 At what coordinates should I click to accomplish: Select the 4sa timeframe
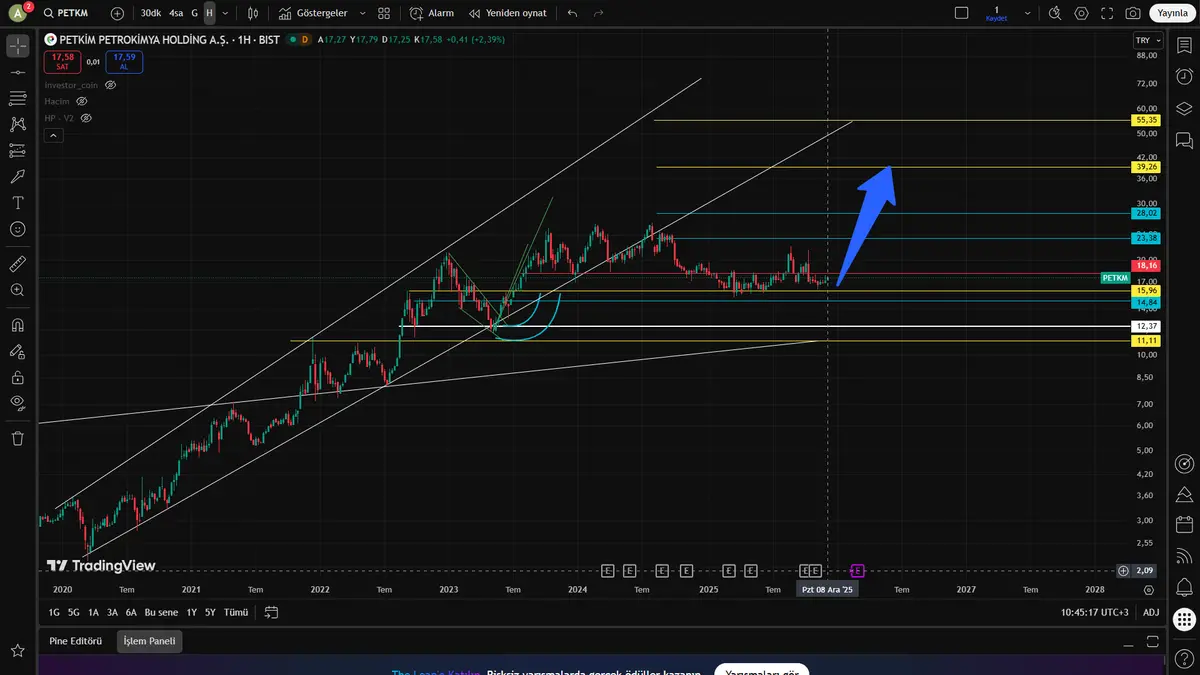[176, 13]
